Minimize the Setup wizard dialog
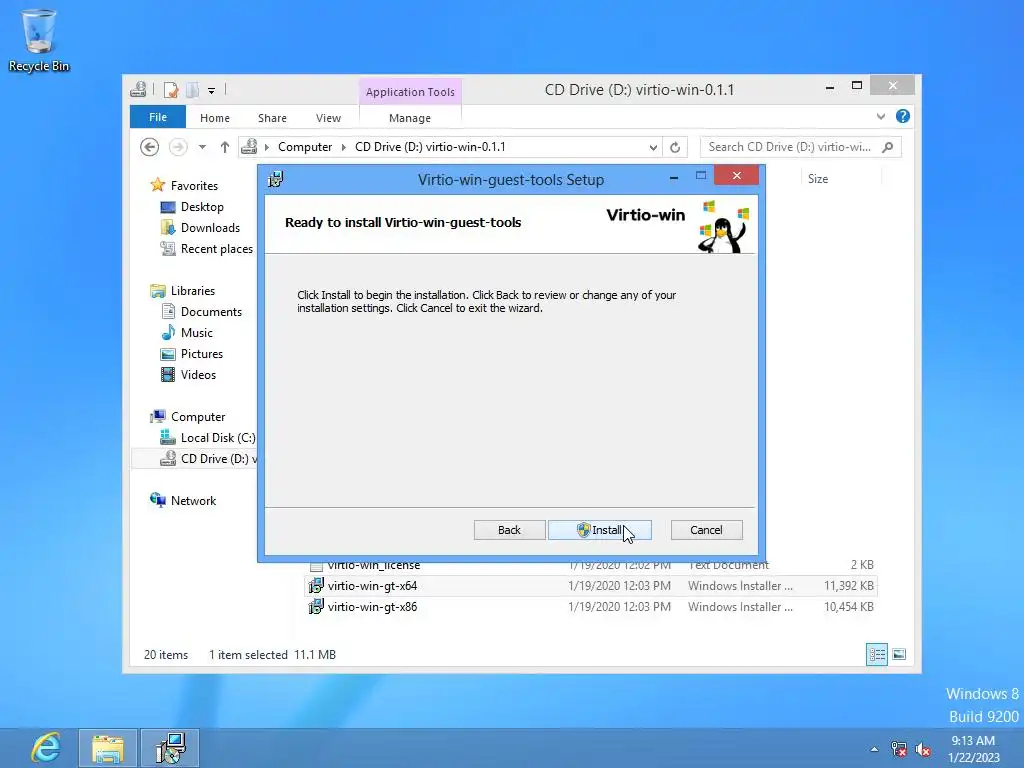The width and height of the screenshot is (1024, 768). [674, 177]
